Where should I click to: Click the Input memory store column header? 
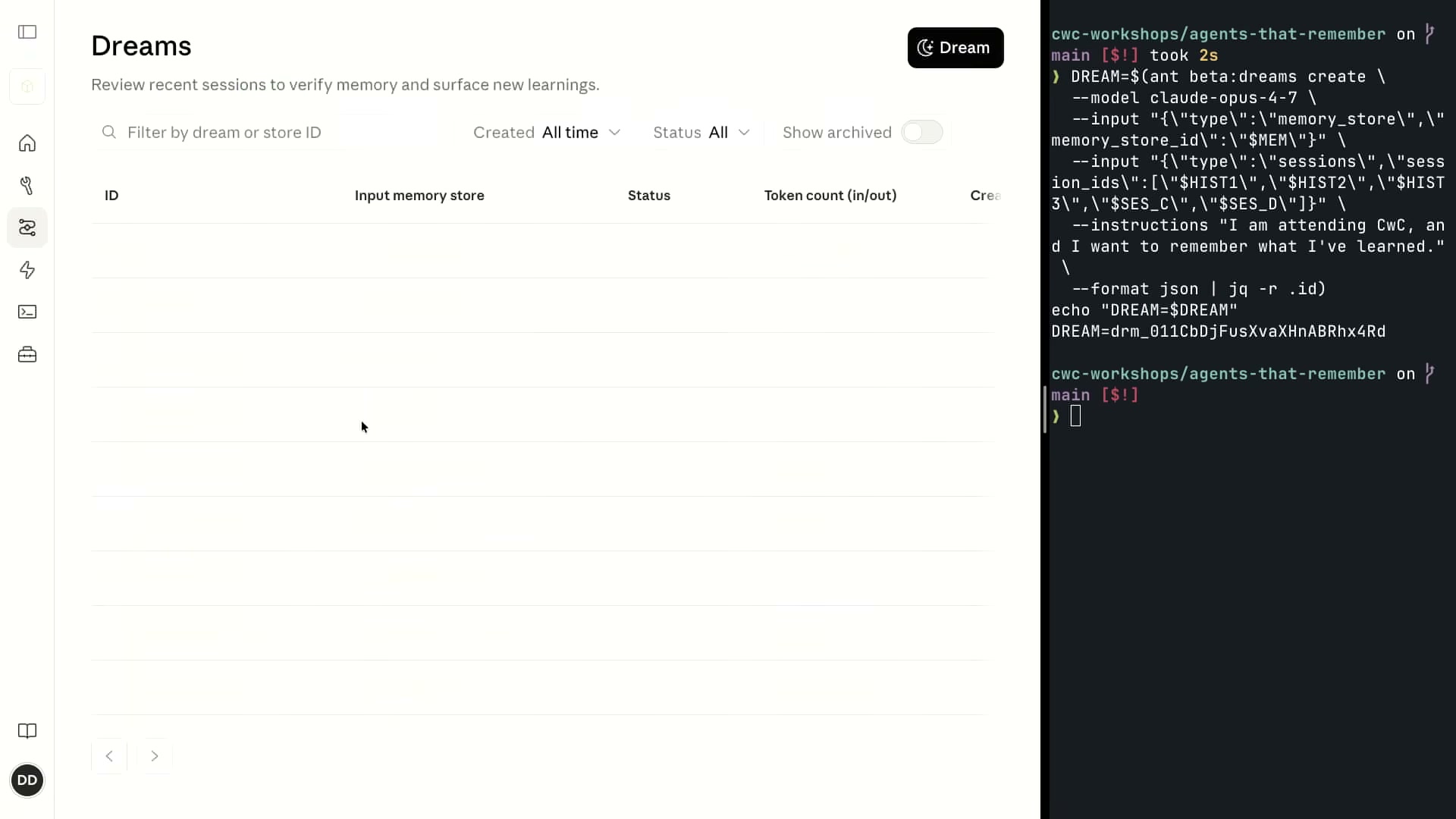tap(419, 196)
